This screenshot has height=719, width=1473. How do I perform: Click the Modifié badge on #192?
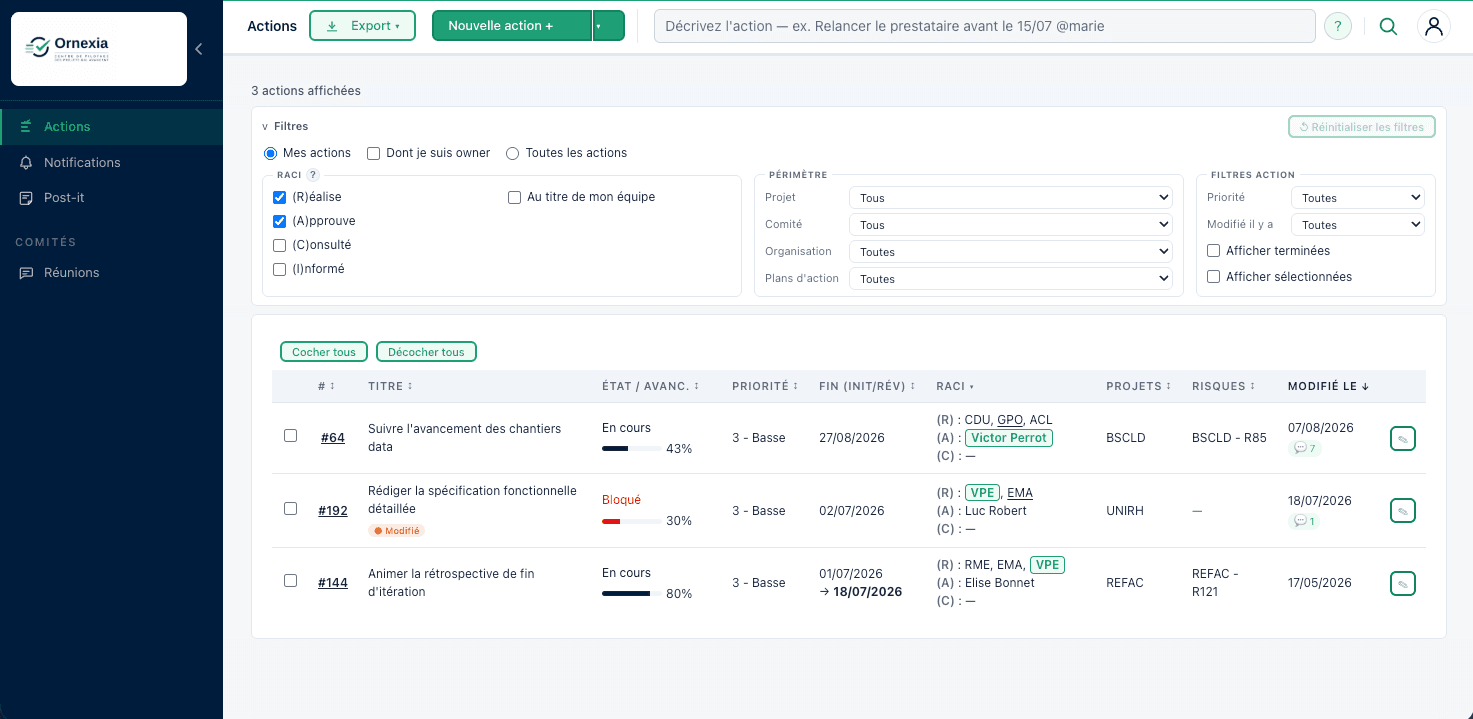tap(396, 531)
